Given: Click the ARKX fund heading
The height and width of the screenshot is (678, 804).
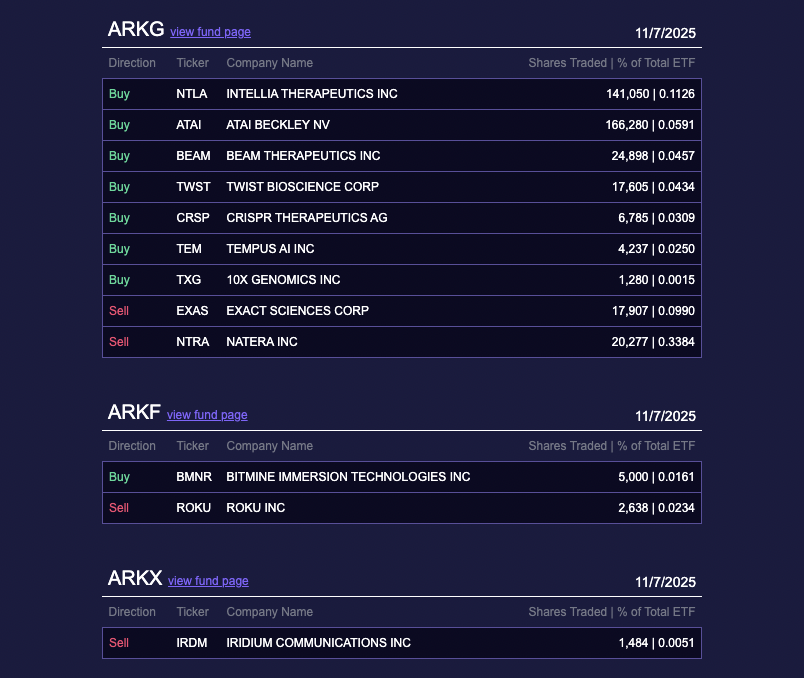Looking at the screenshot, I should (134, 579).
